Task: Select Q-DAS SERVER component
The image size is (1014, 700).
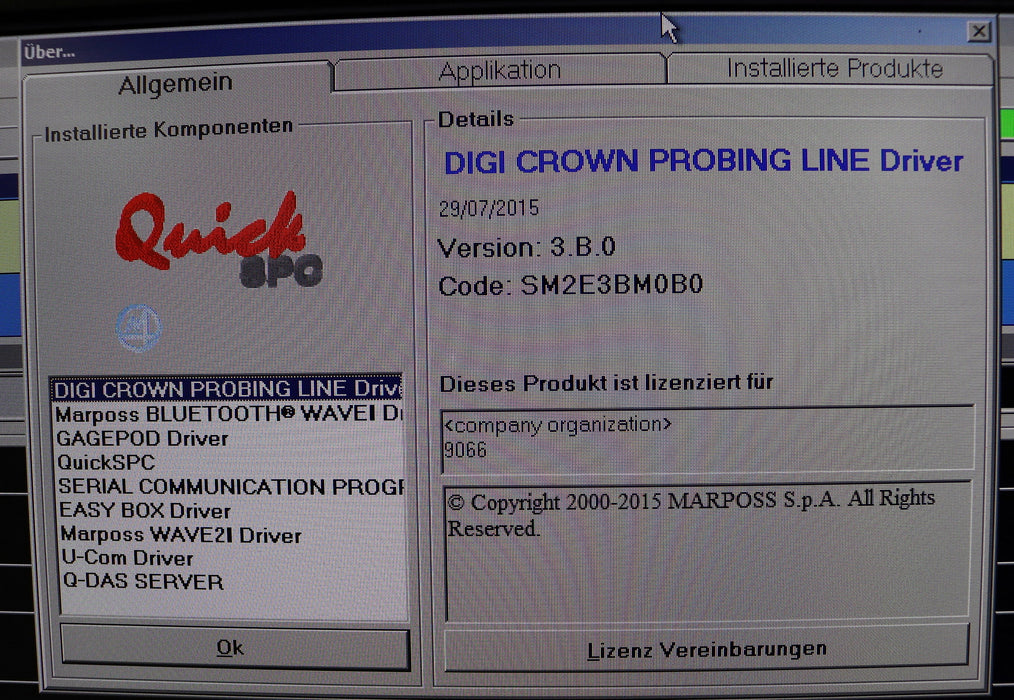Action: [143, 581]
